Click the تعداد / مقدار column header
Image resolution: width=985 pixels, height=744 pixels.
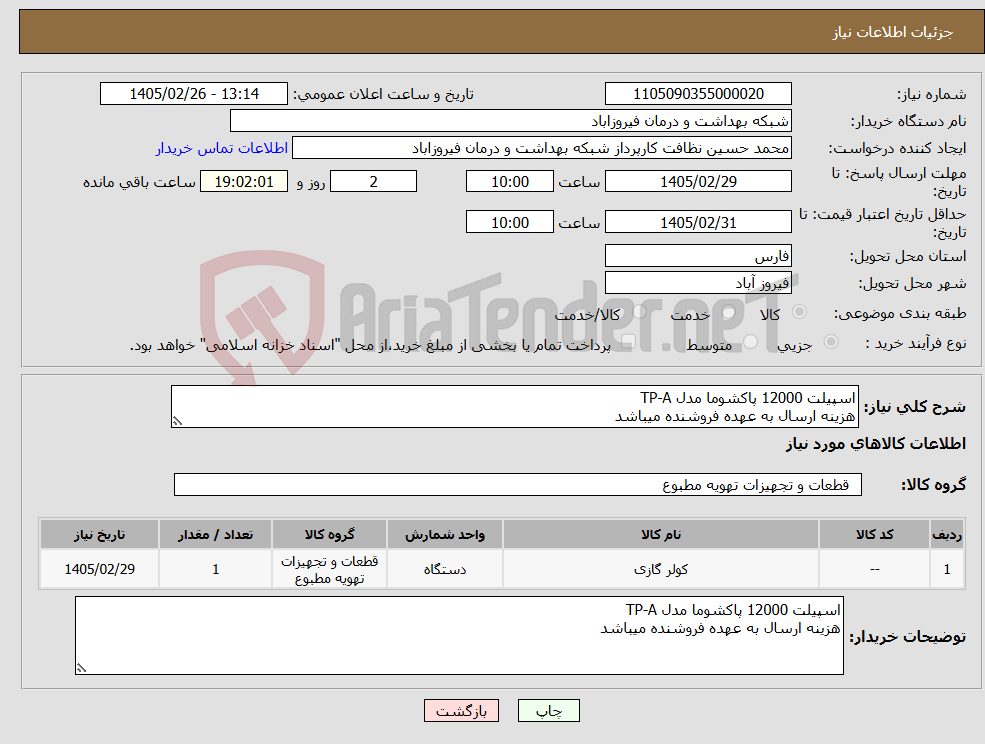point(215,534)
